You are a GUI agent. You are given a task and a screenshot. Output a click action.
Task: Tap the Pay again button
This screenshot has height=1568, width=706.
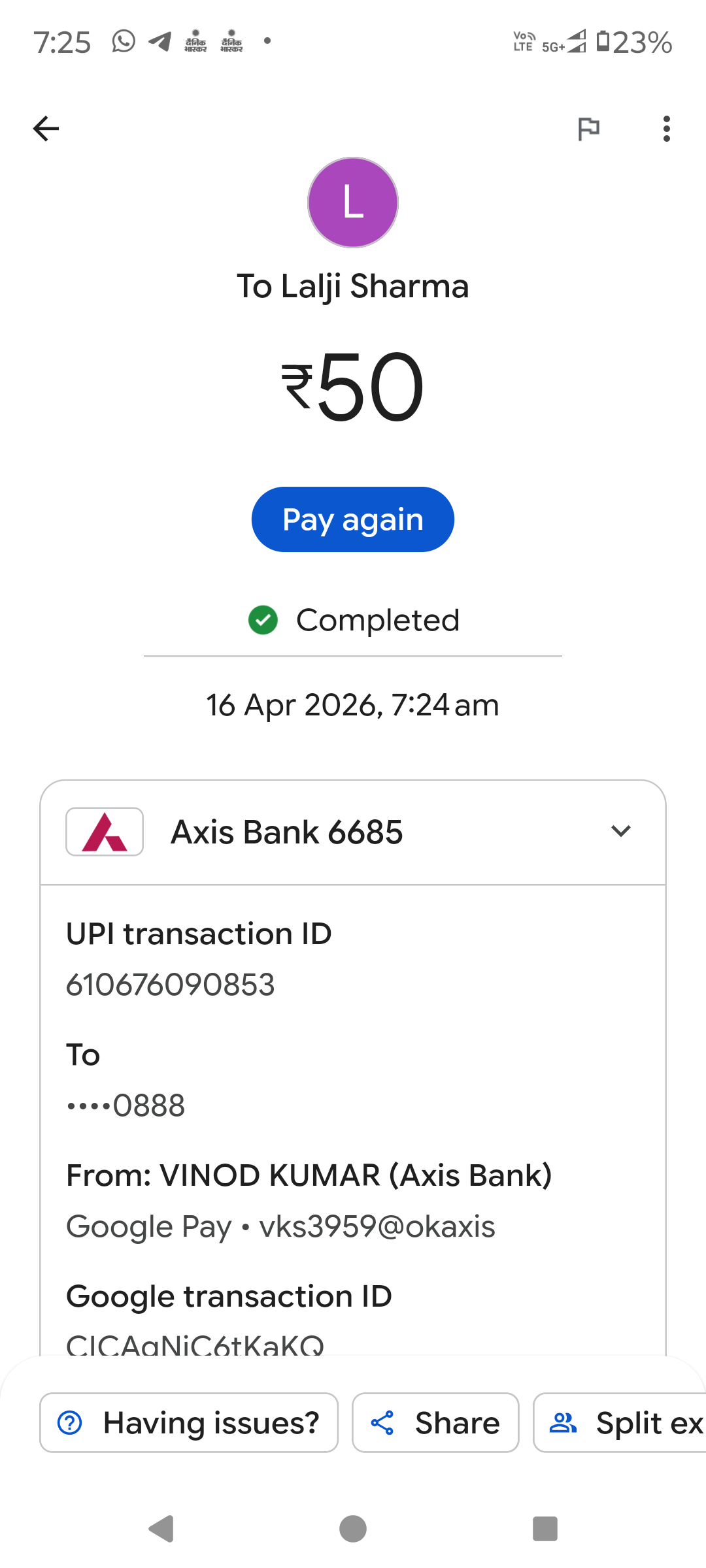click(x=353, y=519)
